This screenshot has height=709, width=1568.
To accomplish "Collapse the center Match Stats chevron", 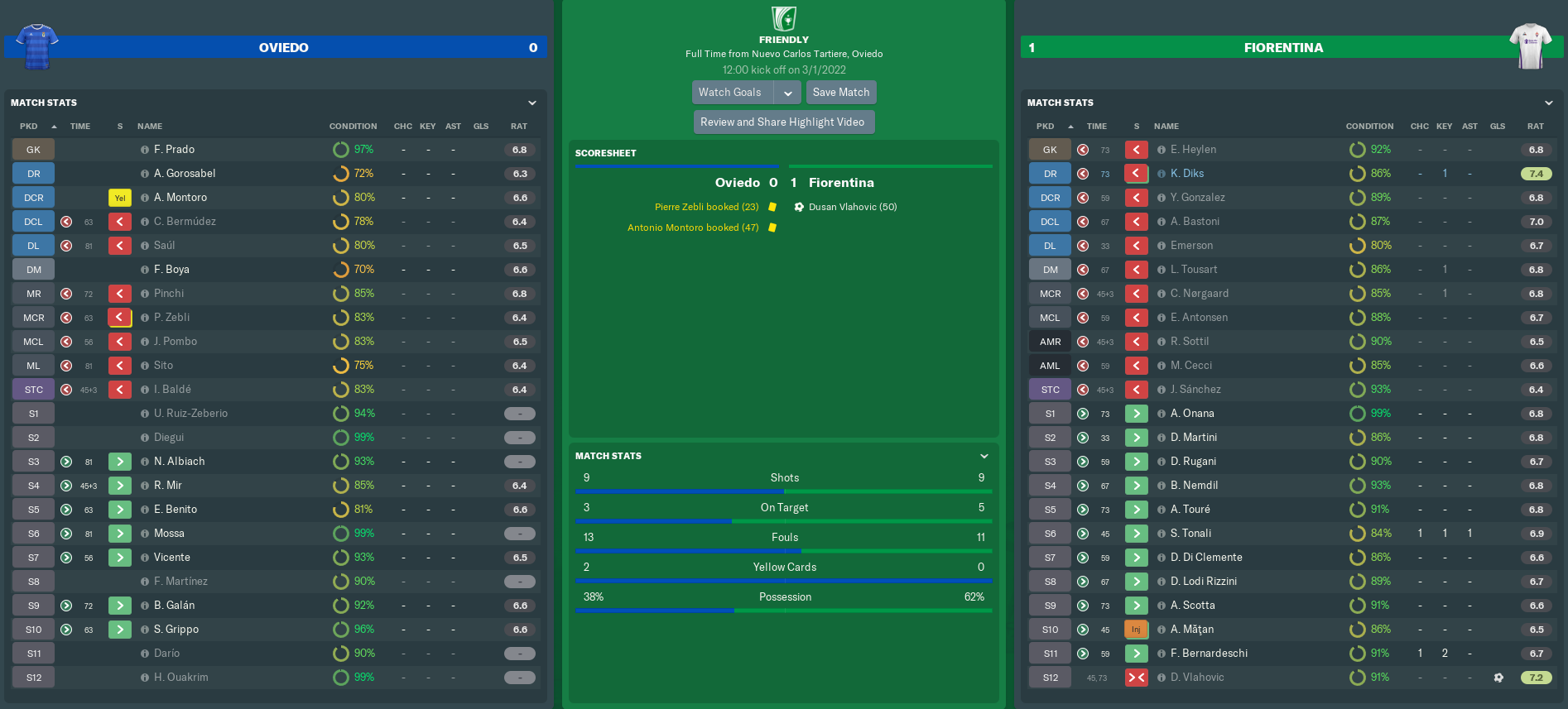I will coord(984,456).
